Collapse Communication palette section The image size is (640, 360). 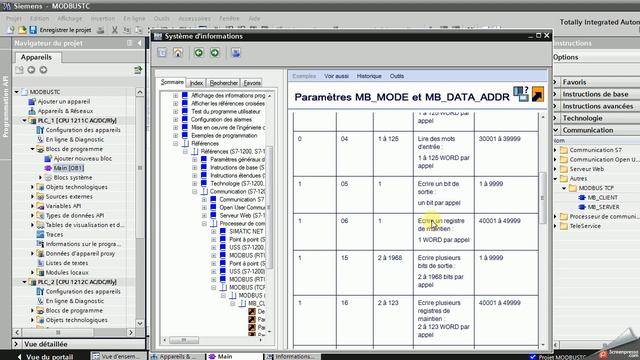556,130
